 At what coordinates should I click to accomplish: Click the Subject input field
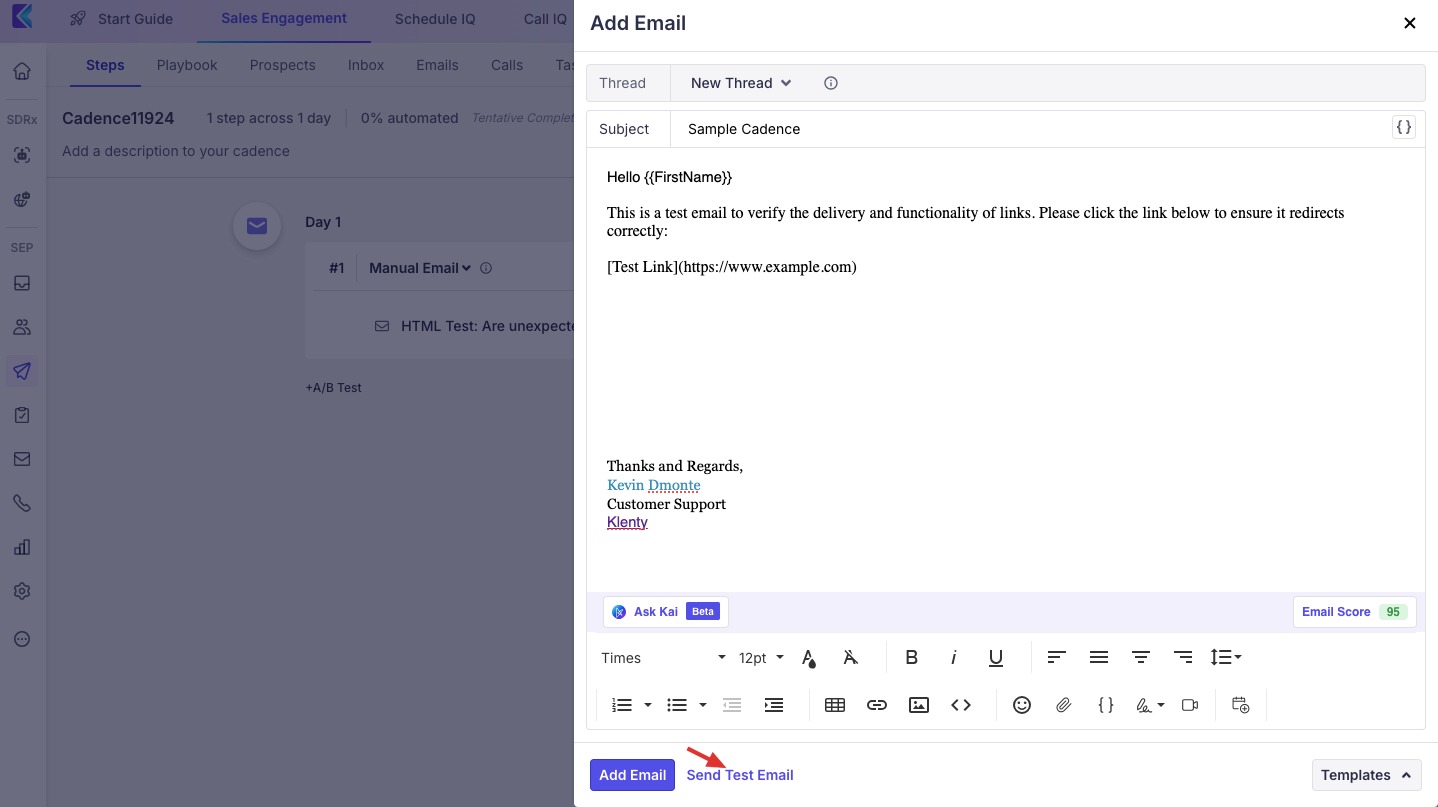[x=1030, y=129]
